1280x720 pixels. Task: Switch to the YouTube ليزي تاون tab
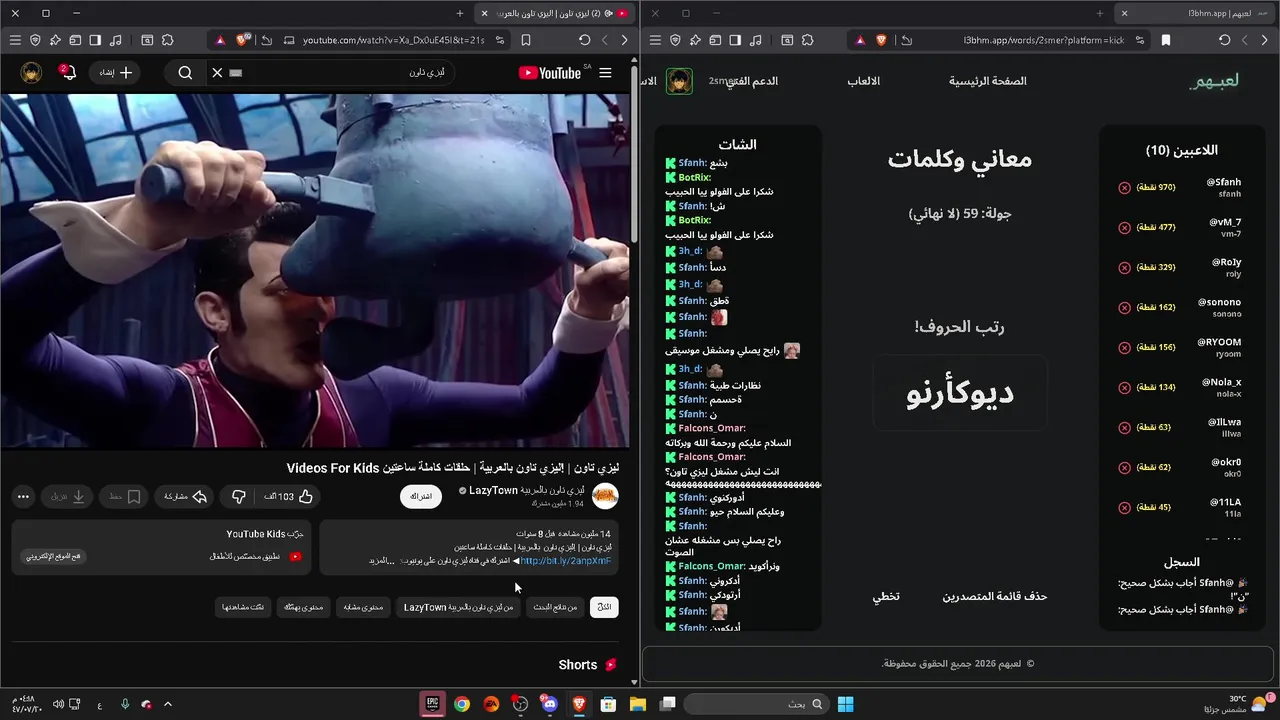pos(556,13)
